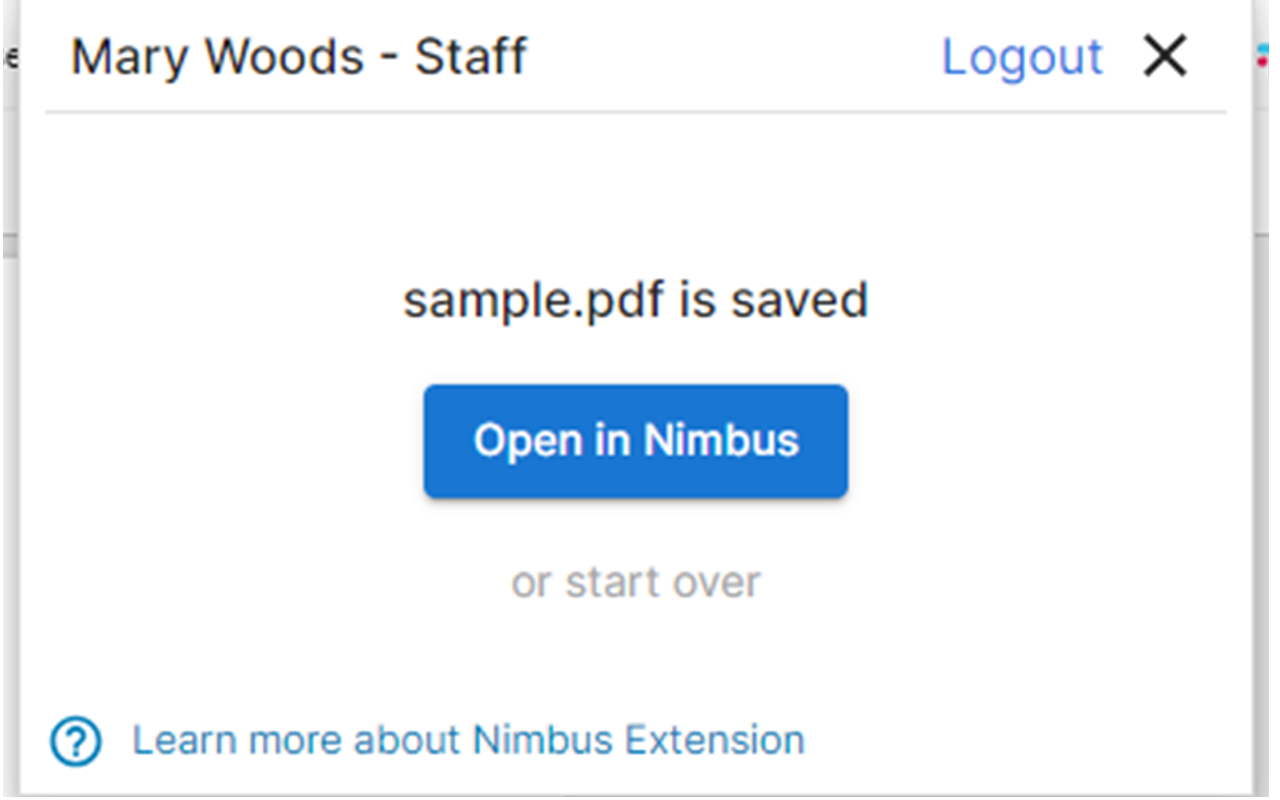Select the circled help icon near bottom left

[74, 740]
